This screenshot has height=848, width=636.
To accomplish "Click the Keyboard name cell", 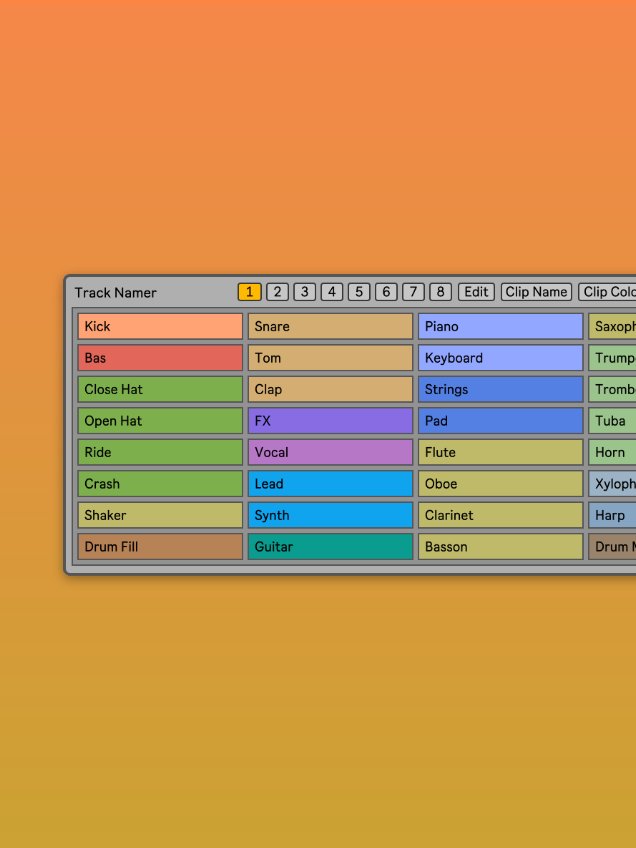I will point(501,357).
